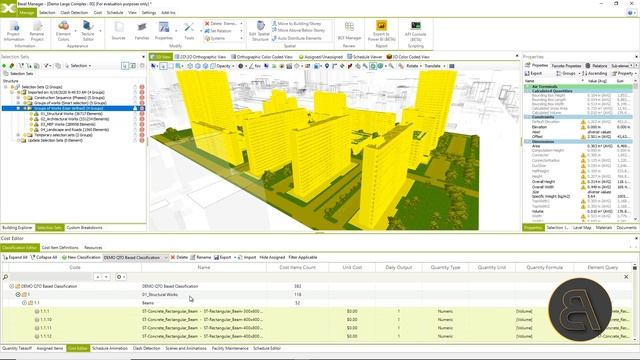Launch the Texture Editor
The height and width of the screenshot is (360, 640).
click(87, 31)
